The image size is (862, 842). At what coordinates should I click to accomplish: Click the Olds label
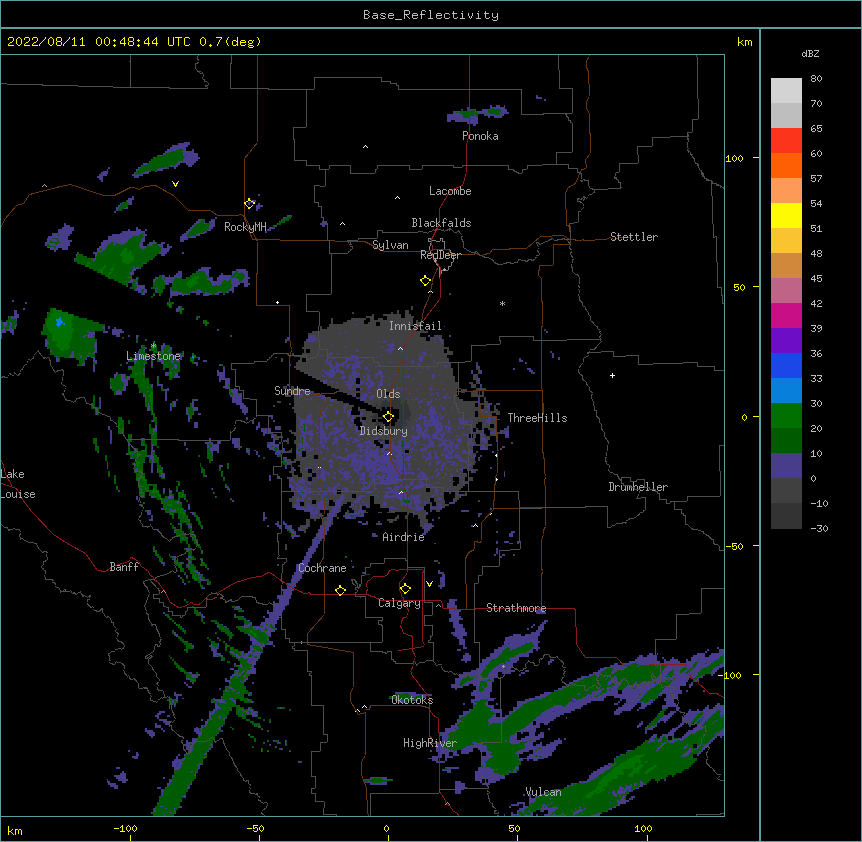tap(388, 394)
